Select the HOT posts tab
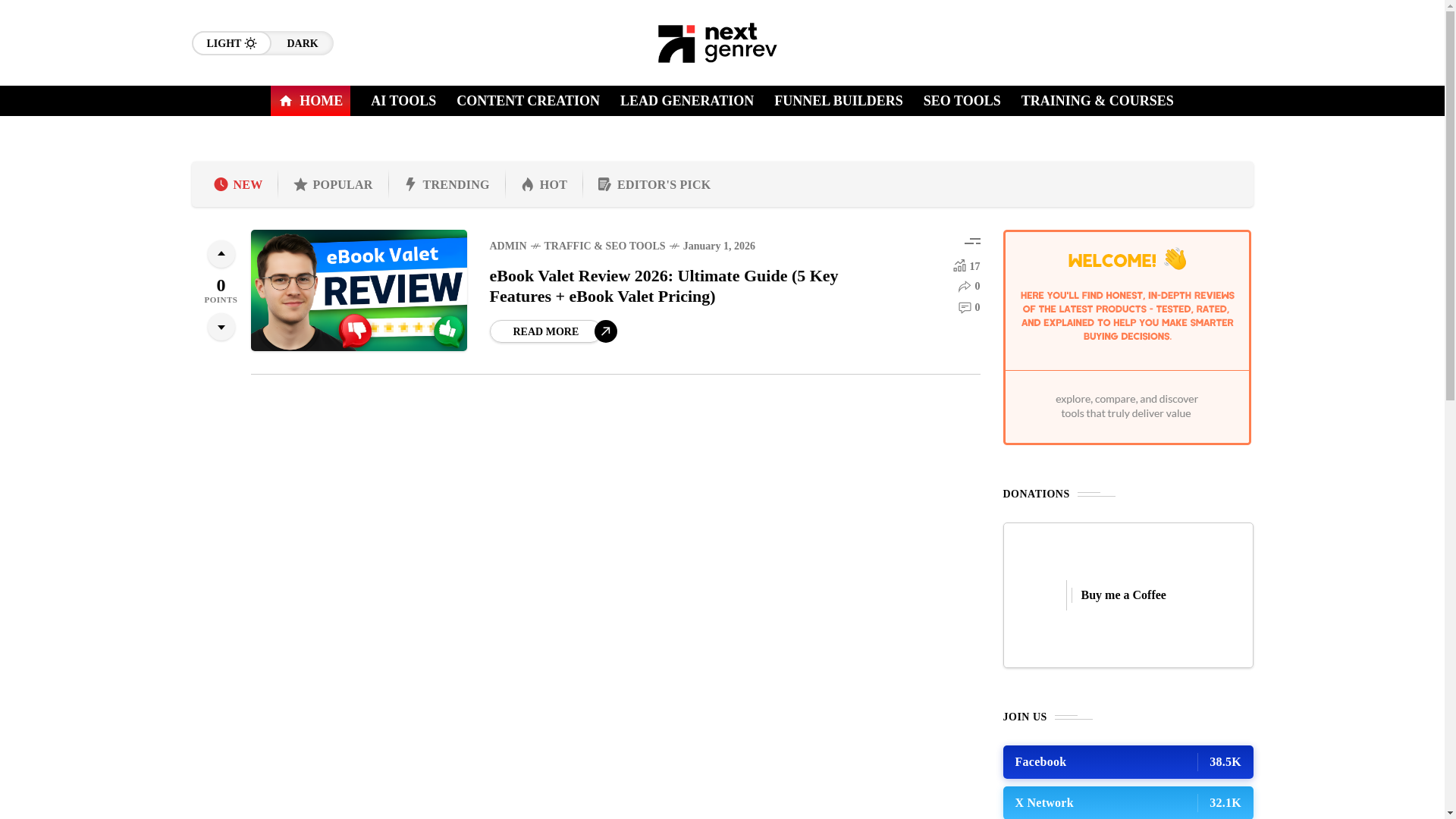This screenshot has width=1456, height=819. [x=544, y=184]
